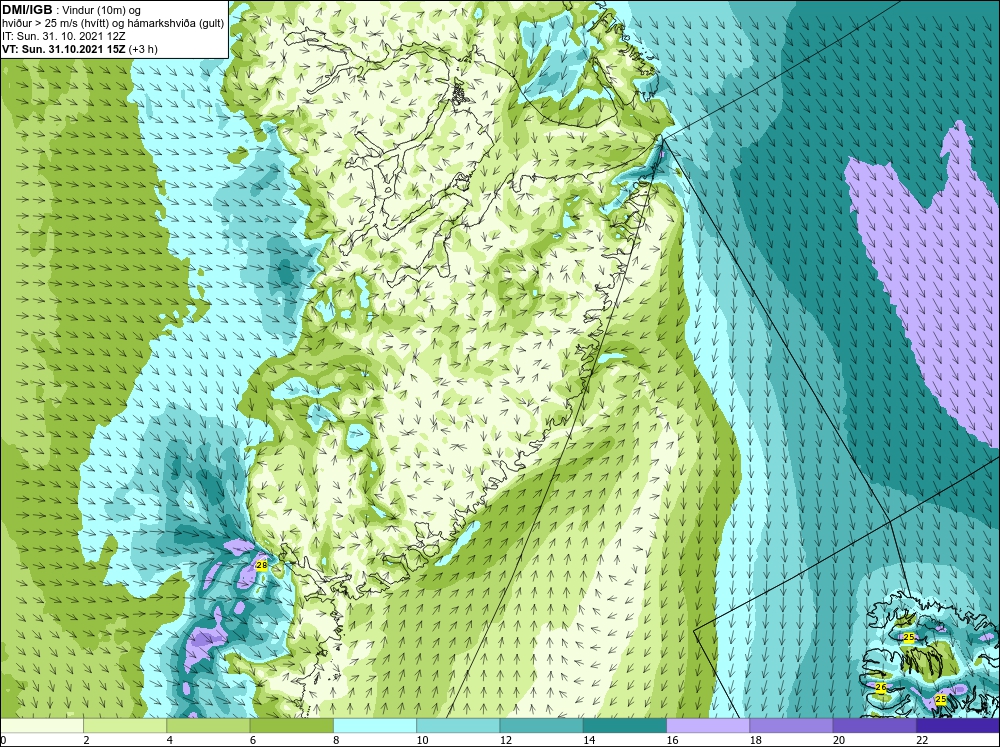Select the dark indigo legend swatch above 22
This screenshot has height=747, width=1000.
[x=957, y=725]
